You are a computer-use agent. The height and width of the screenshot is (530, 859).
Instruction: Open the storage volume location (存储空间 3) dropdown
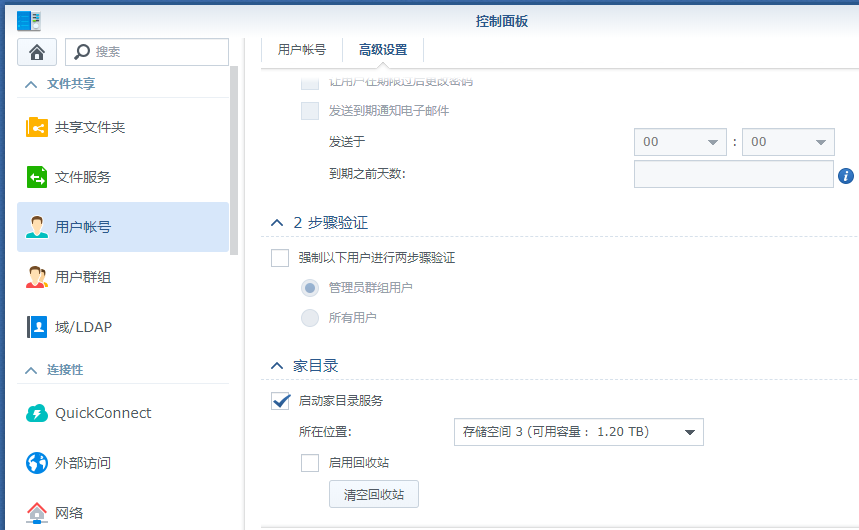(578, 432)
